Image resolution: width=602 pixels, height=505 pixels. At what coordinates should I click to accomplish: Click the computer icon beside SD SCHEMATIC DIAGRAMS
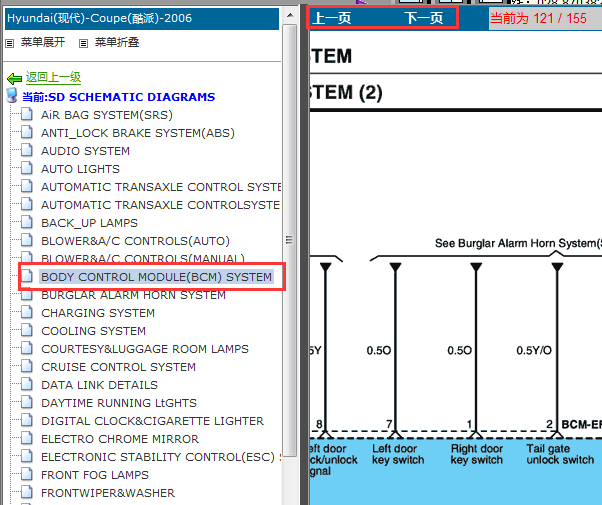pos(12,96)
